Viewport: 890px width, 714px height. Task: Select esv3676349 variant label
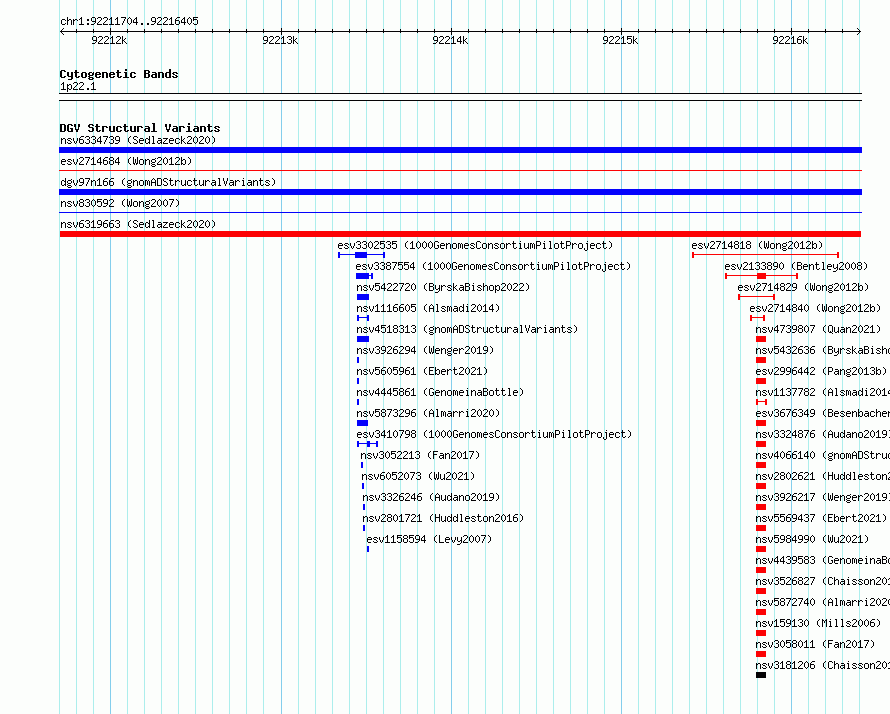[822, 413]
